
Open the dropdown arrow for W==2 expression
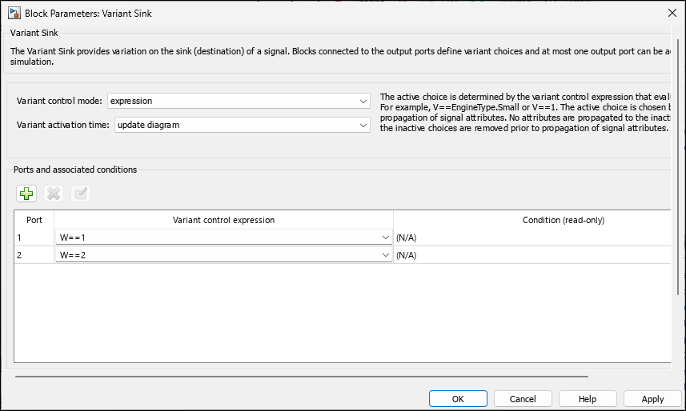pyautogui.click(x=386, y=256)
